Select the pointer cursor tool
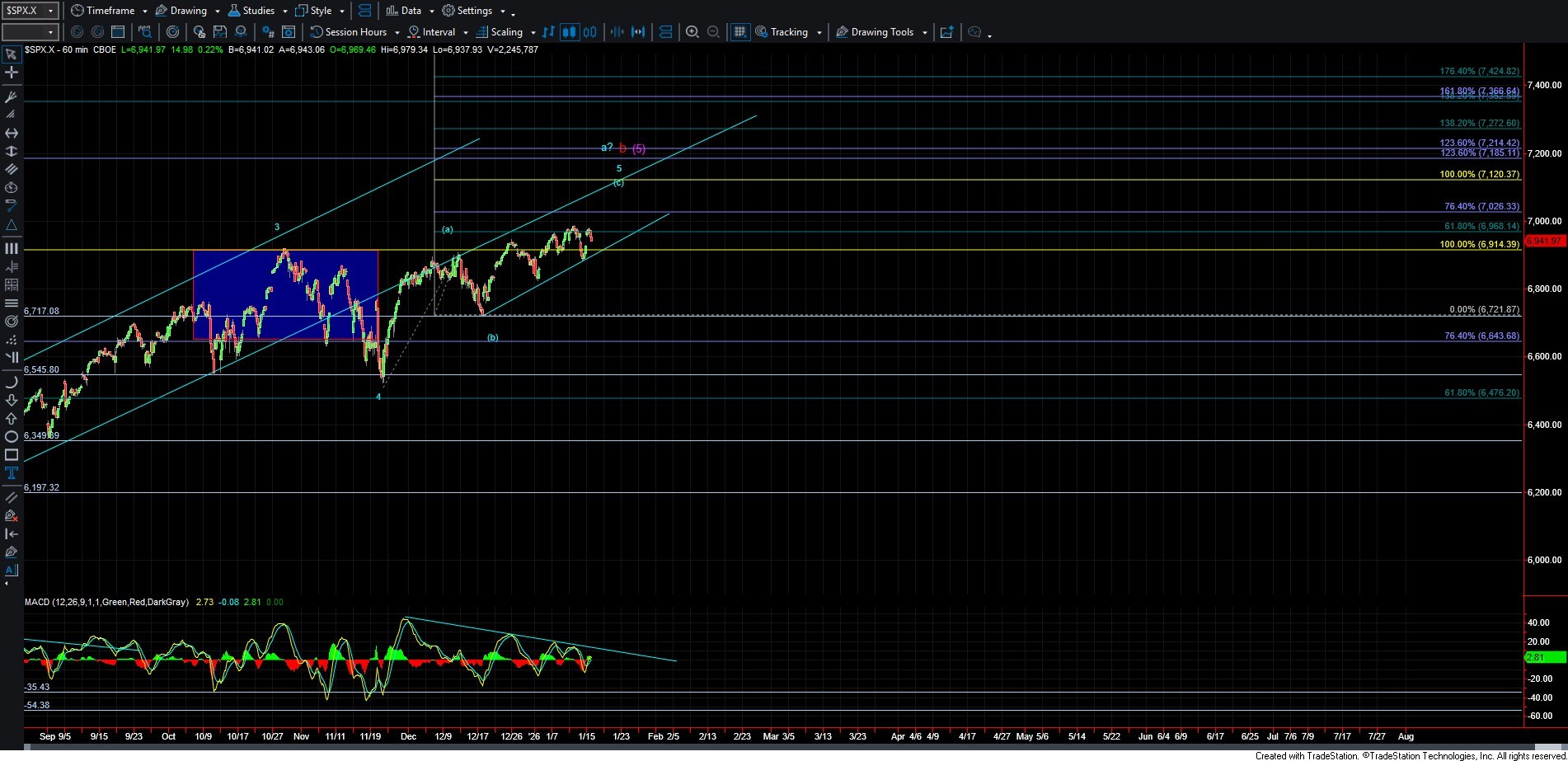 click(12, 54)
